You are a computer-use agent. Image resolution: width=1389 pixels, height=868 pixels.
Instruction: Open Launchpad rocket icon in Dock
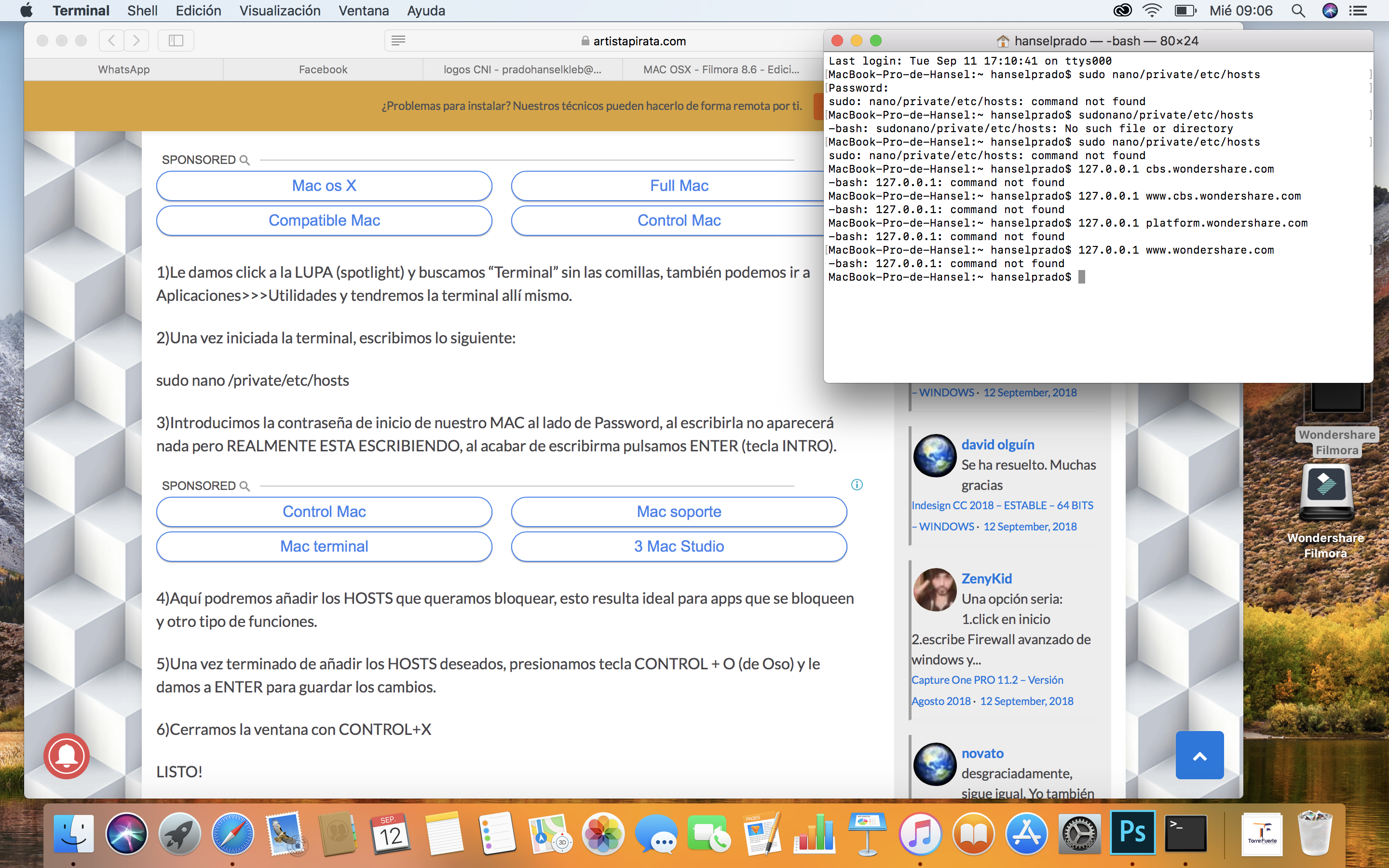point(179,834)
